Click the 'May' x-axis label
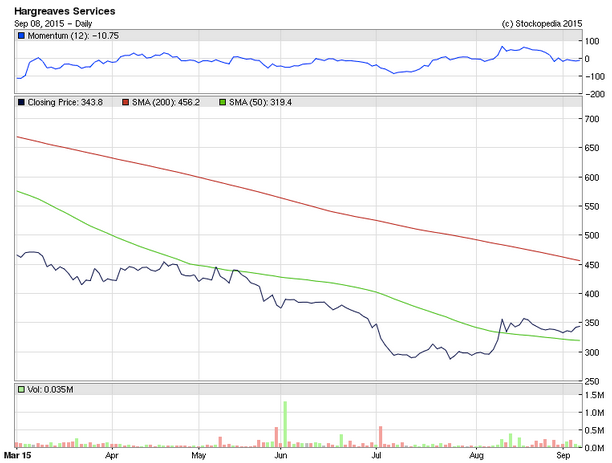Viewport: 612px width, 463px height. coord(199,456)
